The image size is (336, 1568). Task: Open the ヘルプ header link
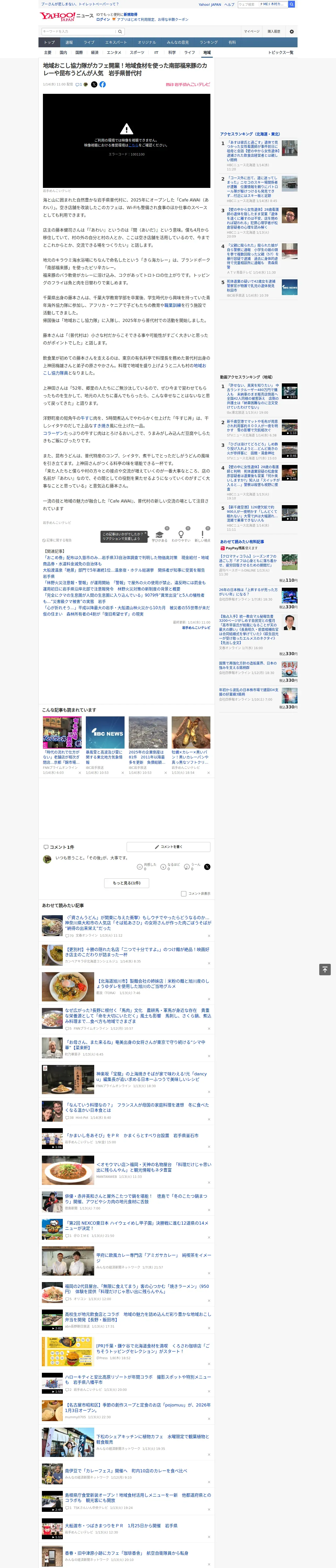(229, 4)
